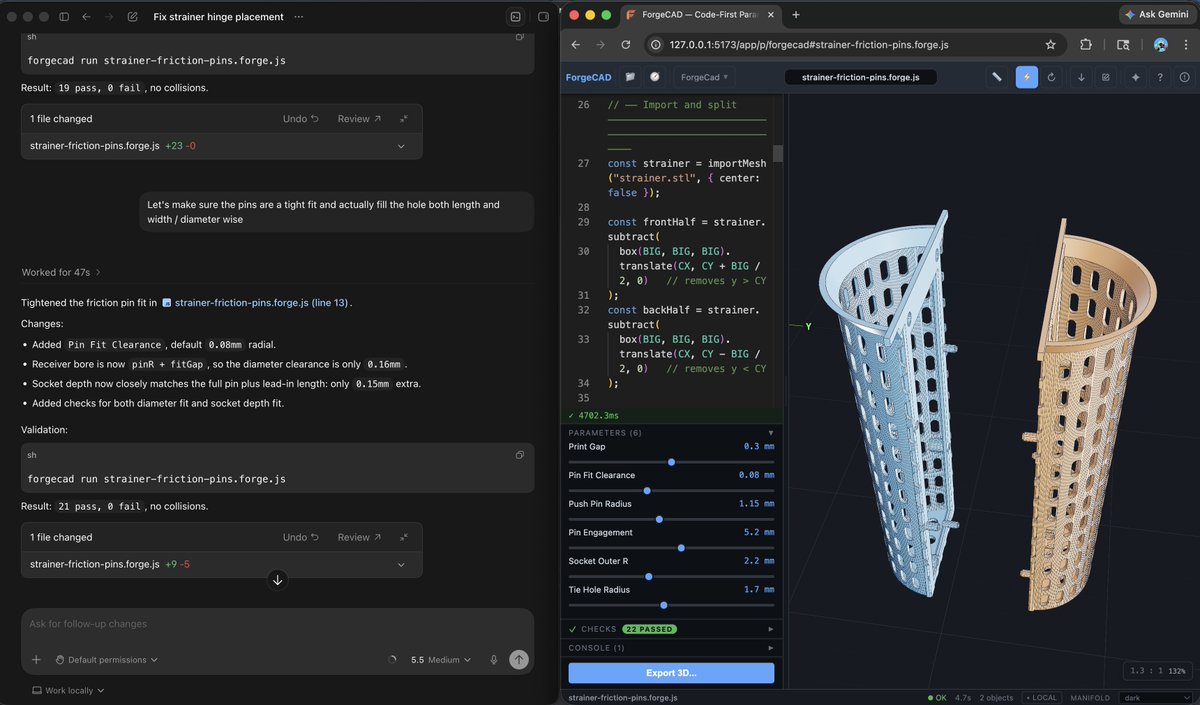Undo the first file change

300,118
